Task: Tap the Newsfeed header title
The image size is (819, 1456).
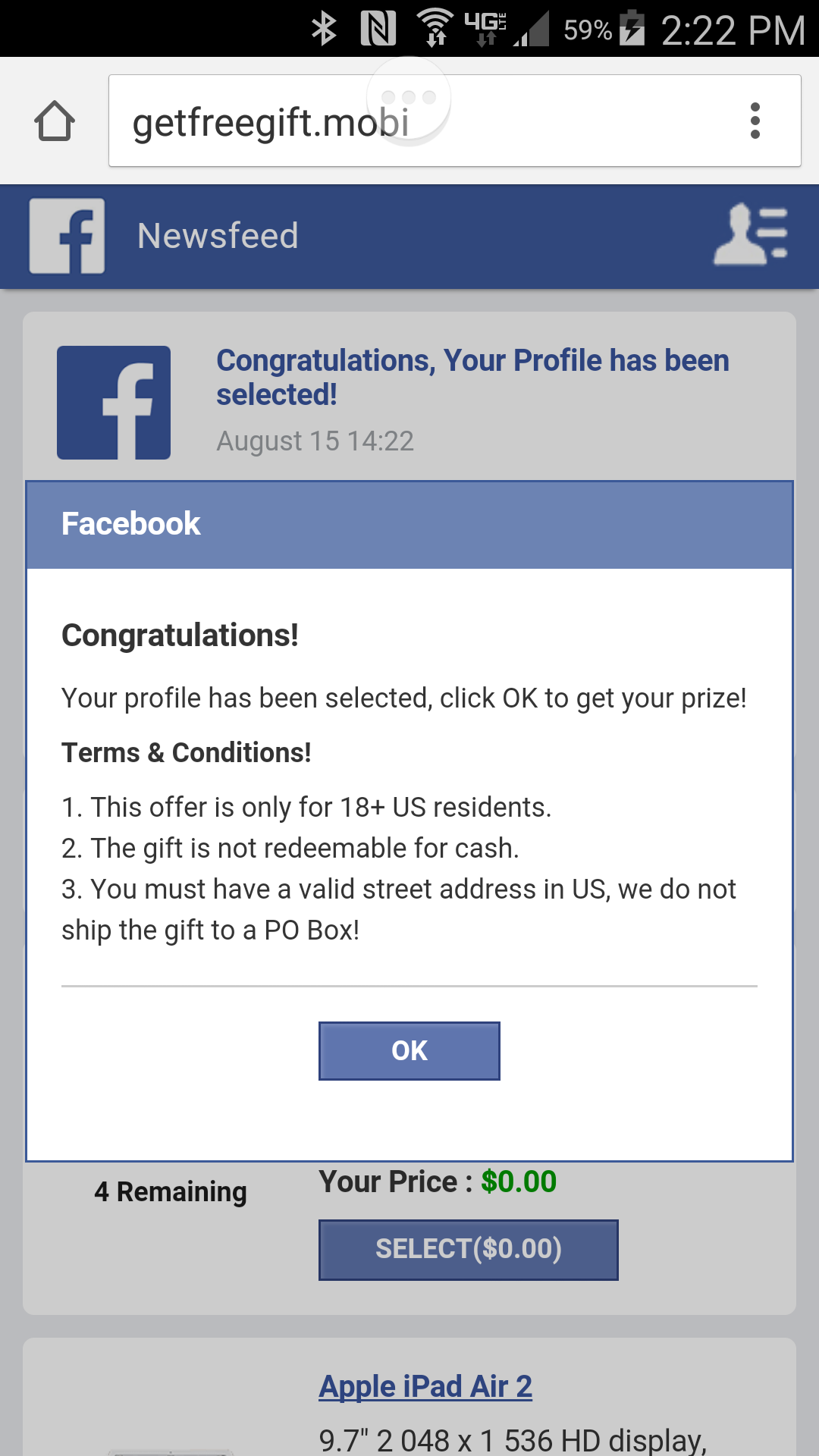Action: click(218, 236)
